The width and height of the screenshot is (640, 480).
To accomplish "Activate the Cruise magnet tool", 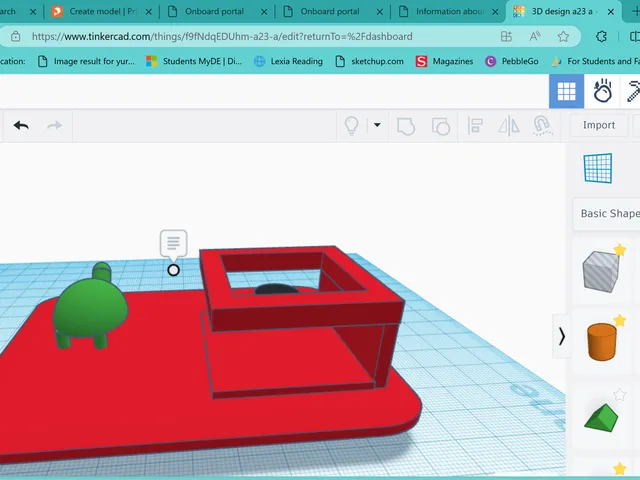I will pos(542,126).
